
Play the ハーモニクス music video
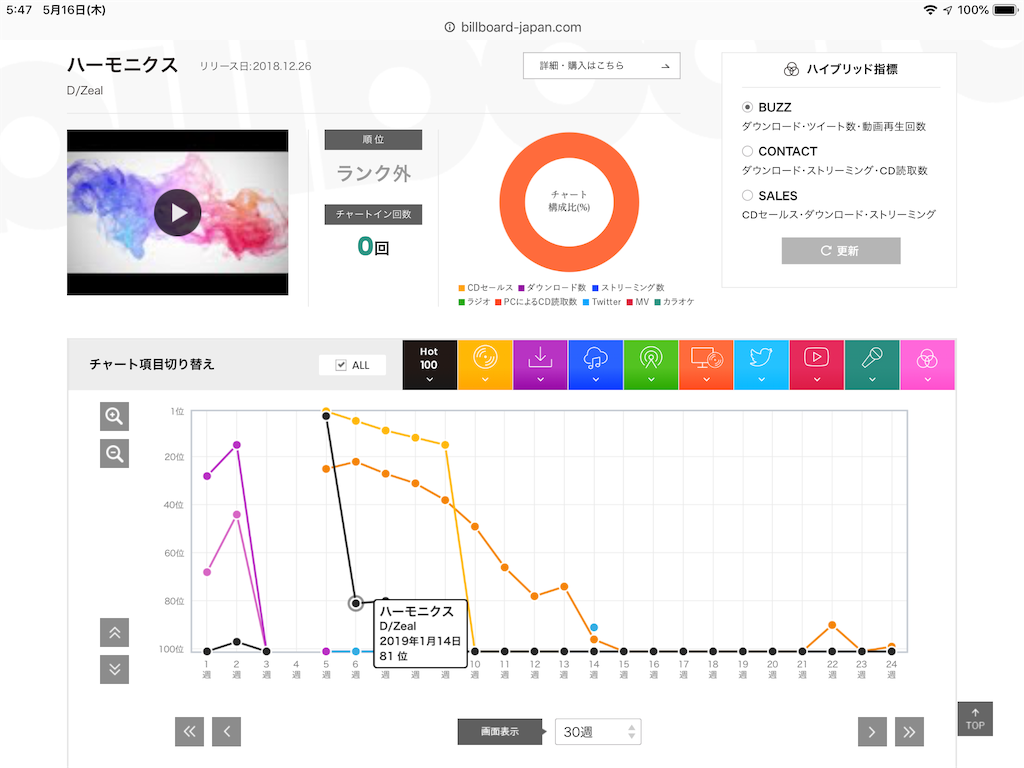[x=177, y=212]
